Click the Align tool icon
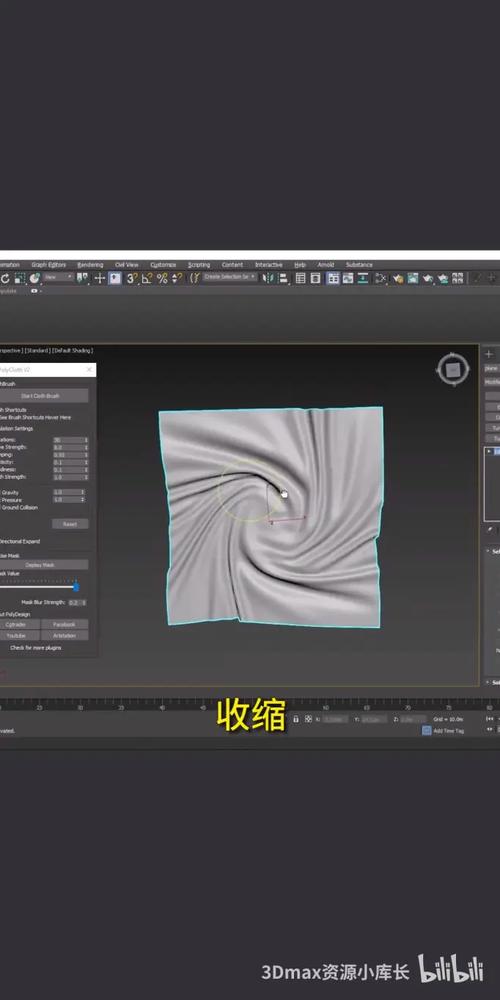Image resolution: width=500 pixels, height=1000 pixels. tap(283, 278)
